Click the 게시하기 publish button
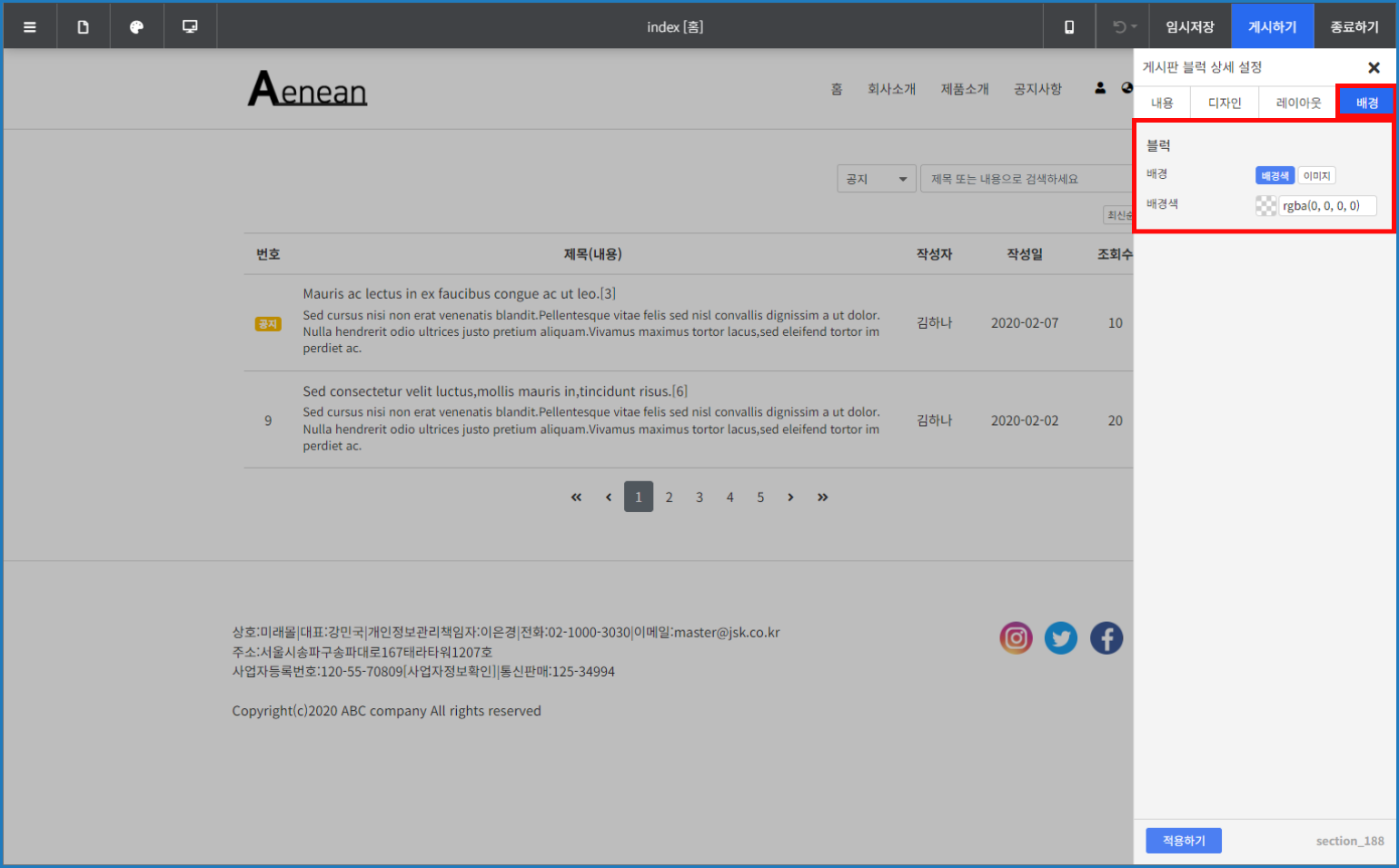 click(x=1272, y=27)
